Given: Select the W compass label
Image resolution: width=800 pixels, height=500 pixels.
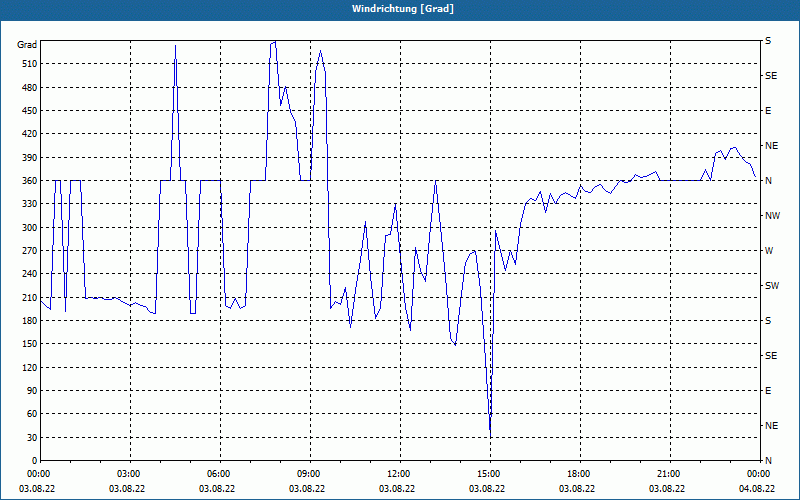Looking at the screenshot, I should 769,251.
